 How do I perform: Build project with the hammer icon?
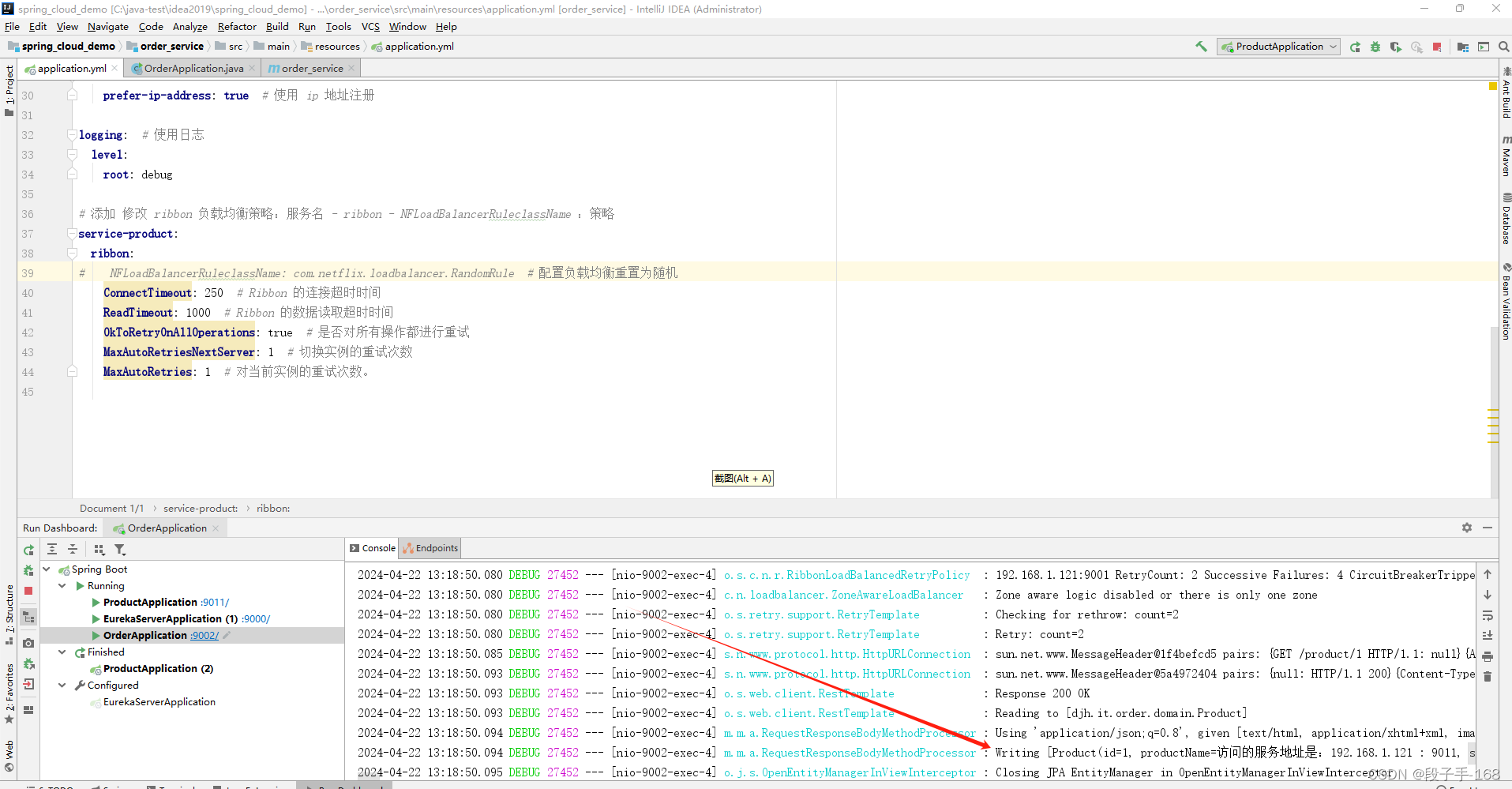pyautogui.click(x=1201, y=47)
